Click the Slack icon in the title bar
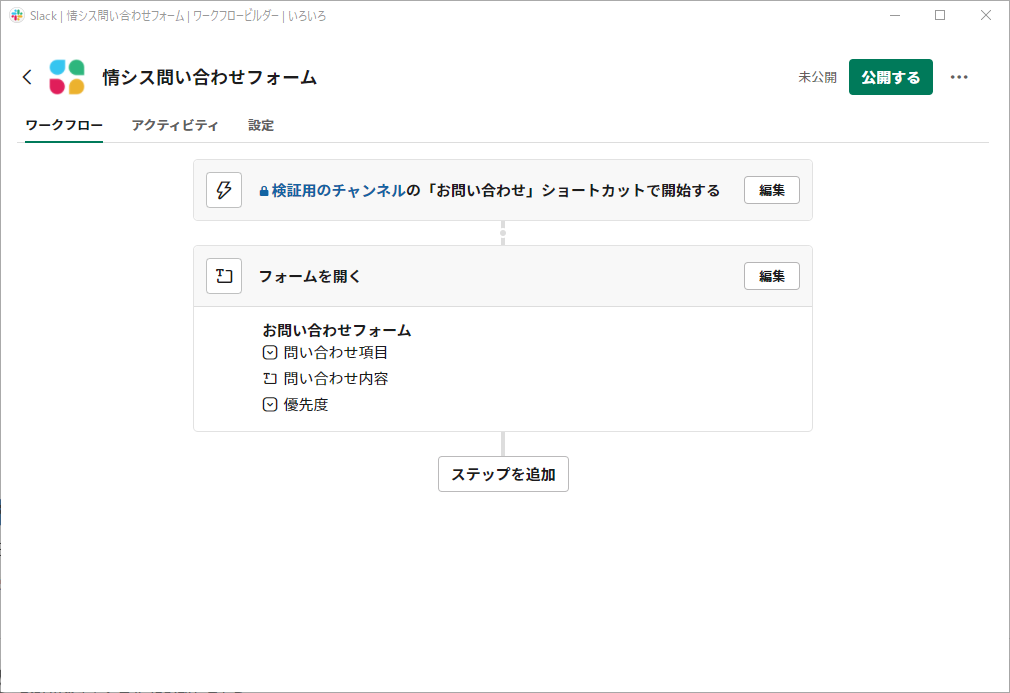The height and width of the screenshot is (693, 1010). click(x=14, y=15)
